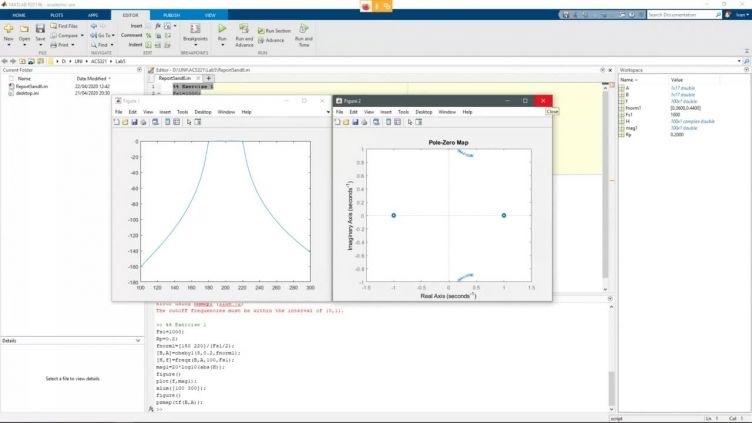This screenshot has width=752, height=423.
Task: Open the Find dropdown in Navigate group
Action: (112, 45)
